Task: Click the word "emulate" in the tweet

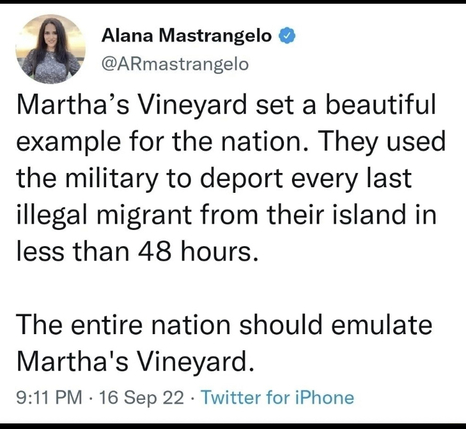Action: tap(382, 325)
